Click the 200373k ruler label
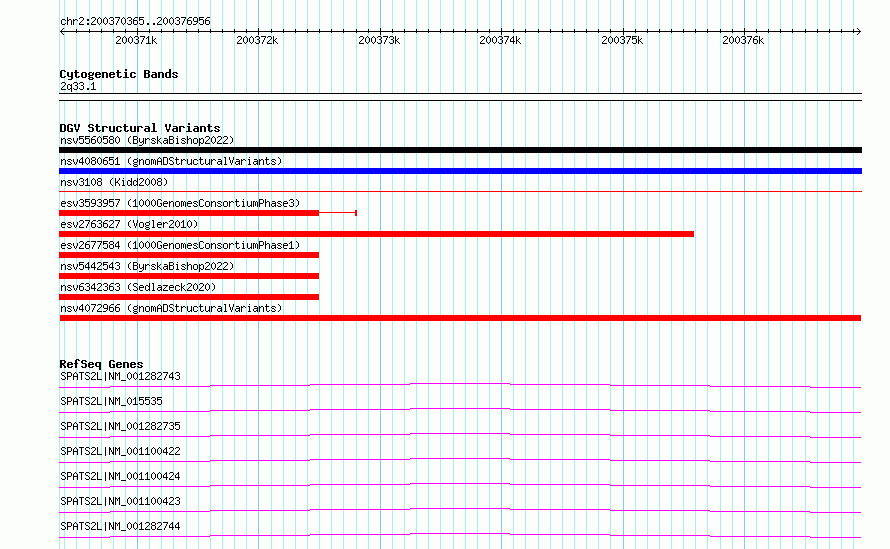890x549 pixels. (379, 40)
